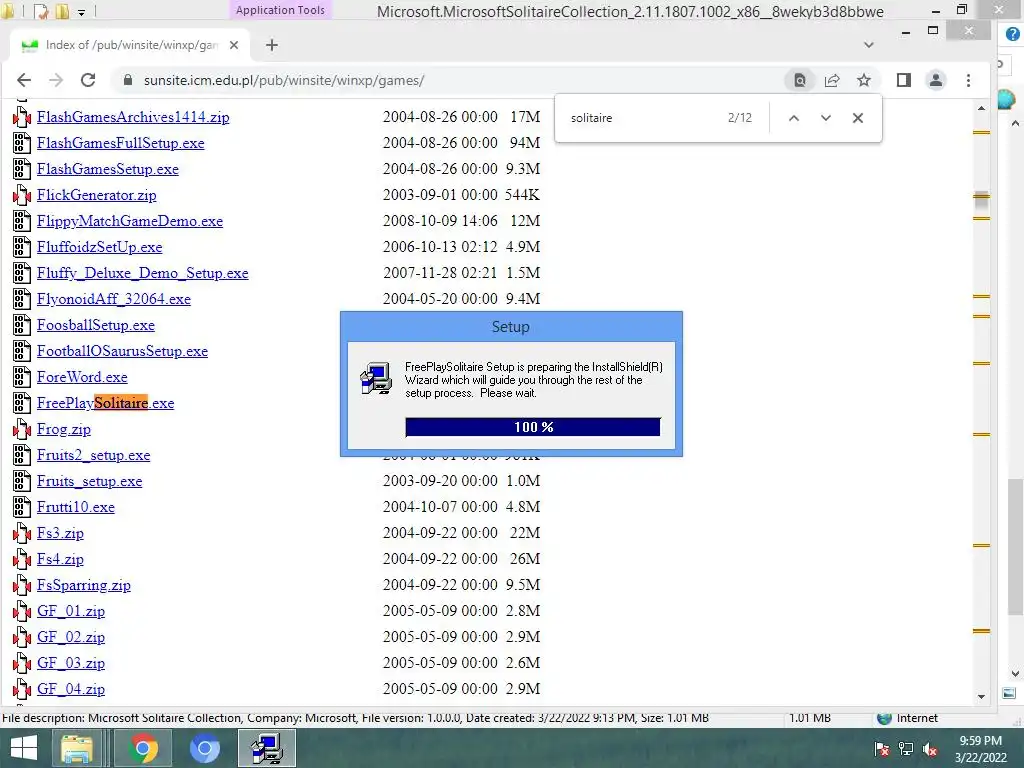Viewport: 1024px width, 768px height.
Task: Open the FlashGamesSetup.exe link
Action: tap(108, 169)
